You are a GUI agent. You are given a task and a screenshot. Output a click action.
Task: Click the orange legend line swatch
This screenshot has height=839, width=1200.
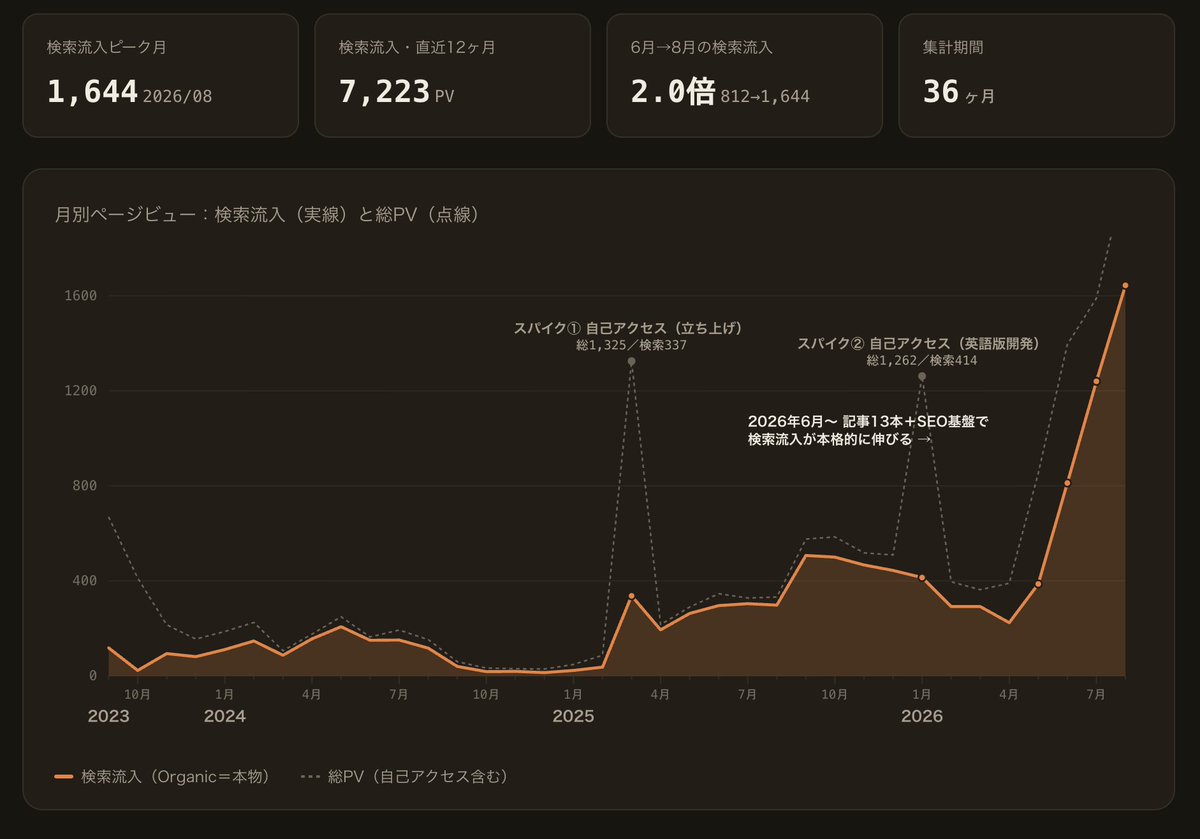(x=64, y=776)
